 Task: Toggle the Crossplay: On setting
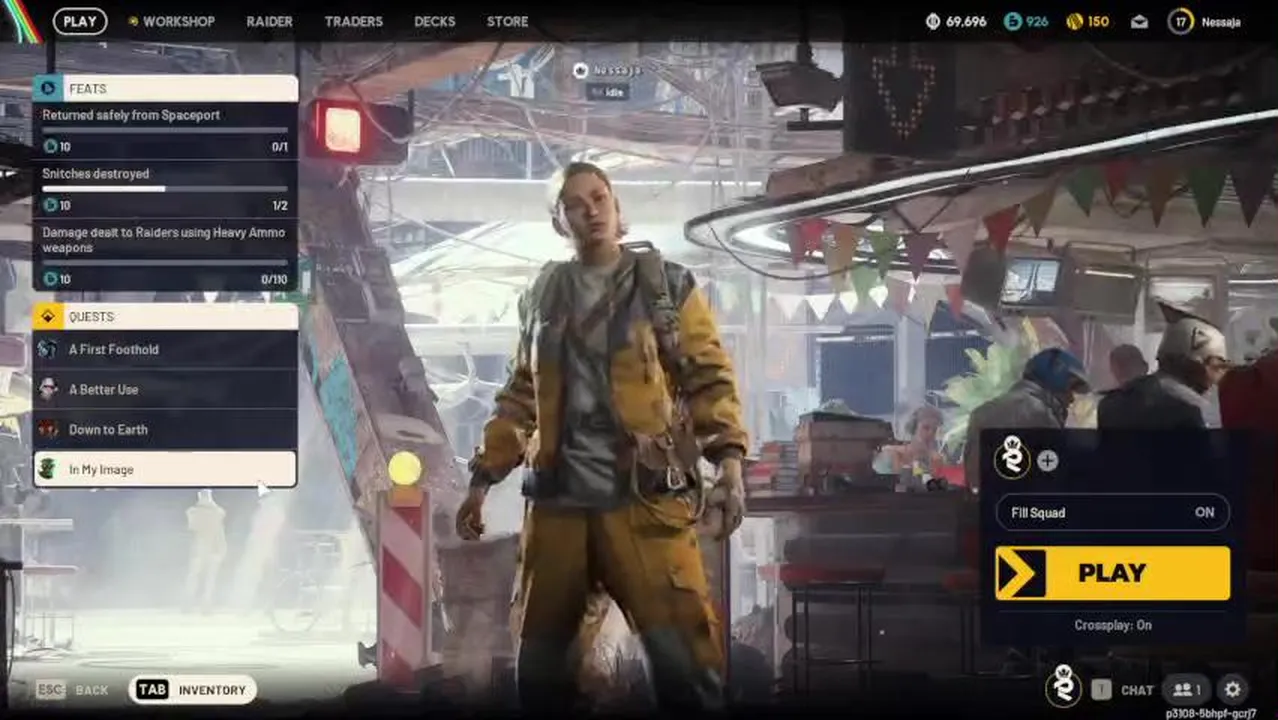tap(1113, 625)
